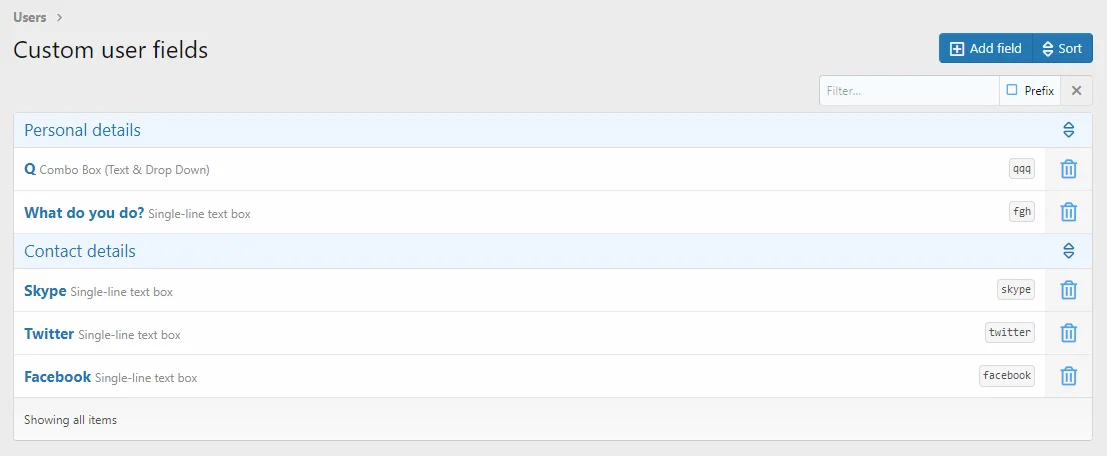The image size is (1107, 456).
Task: Open the Skype field
Action: (x=45, y=290)
